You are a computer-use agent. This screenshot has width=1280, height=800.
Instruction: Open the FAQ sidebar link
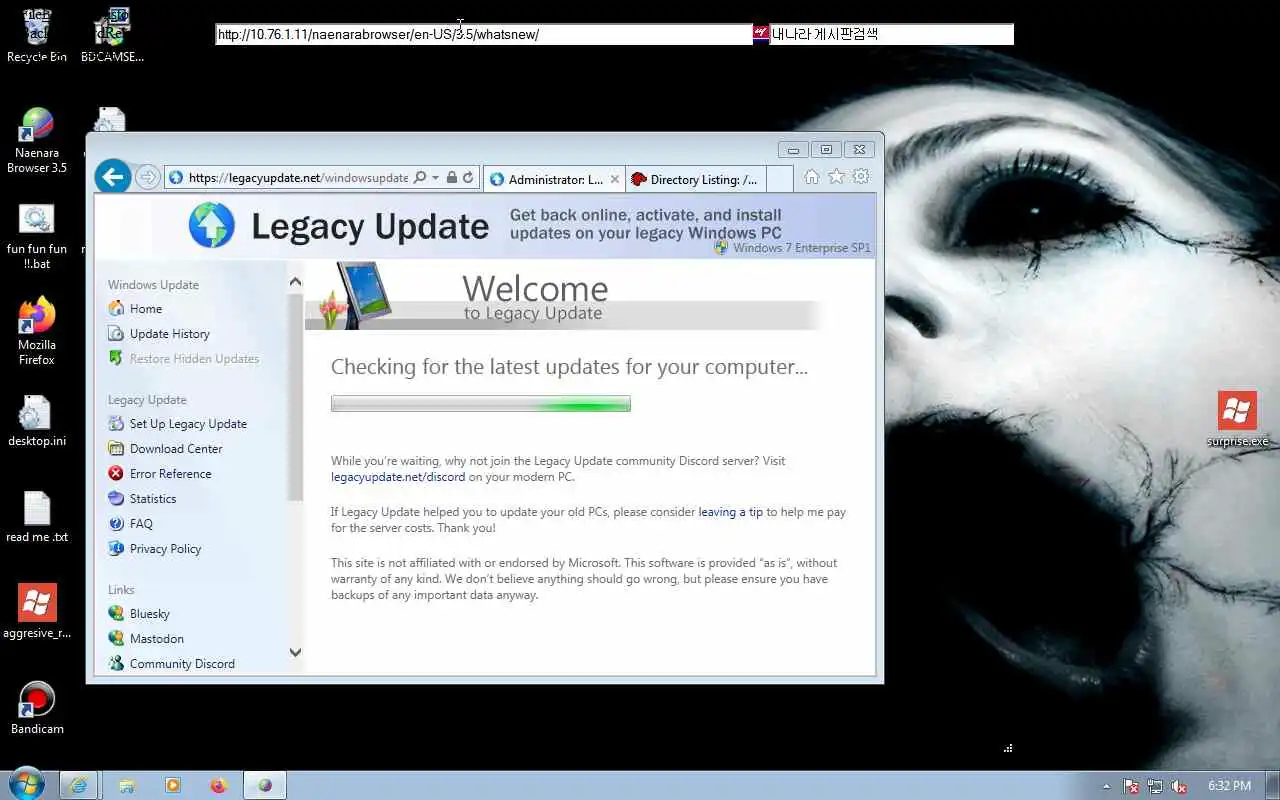(141, 524)
